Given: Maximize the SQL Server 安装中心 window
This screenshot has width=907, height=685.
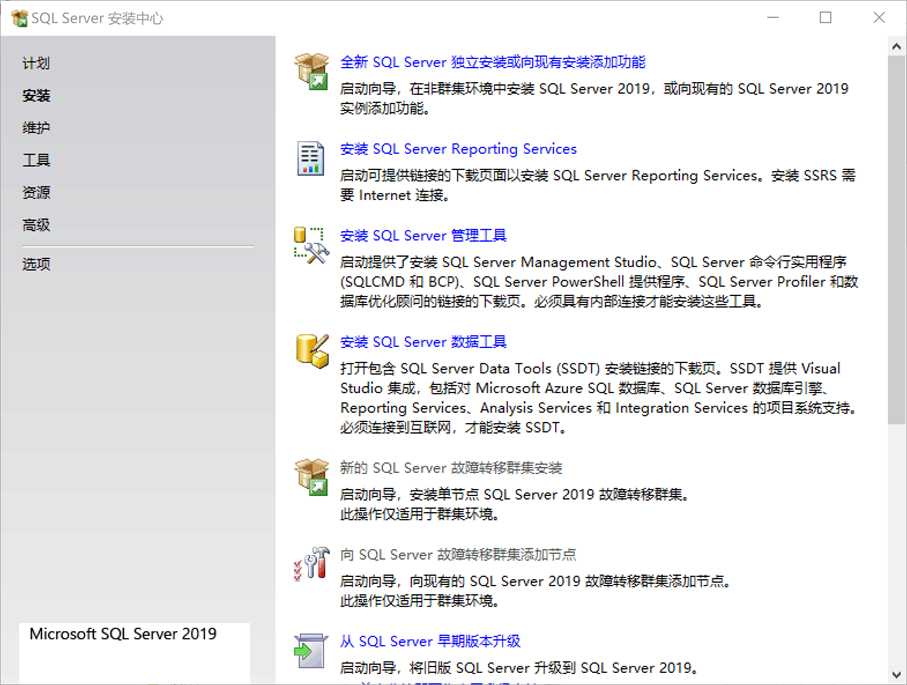Looking at the screenshot, I should pyautogui.click(x=825, y=18).
